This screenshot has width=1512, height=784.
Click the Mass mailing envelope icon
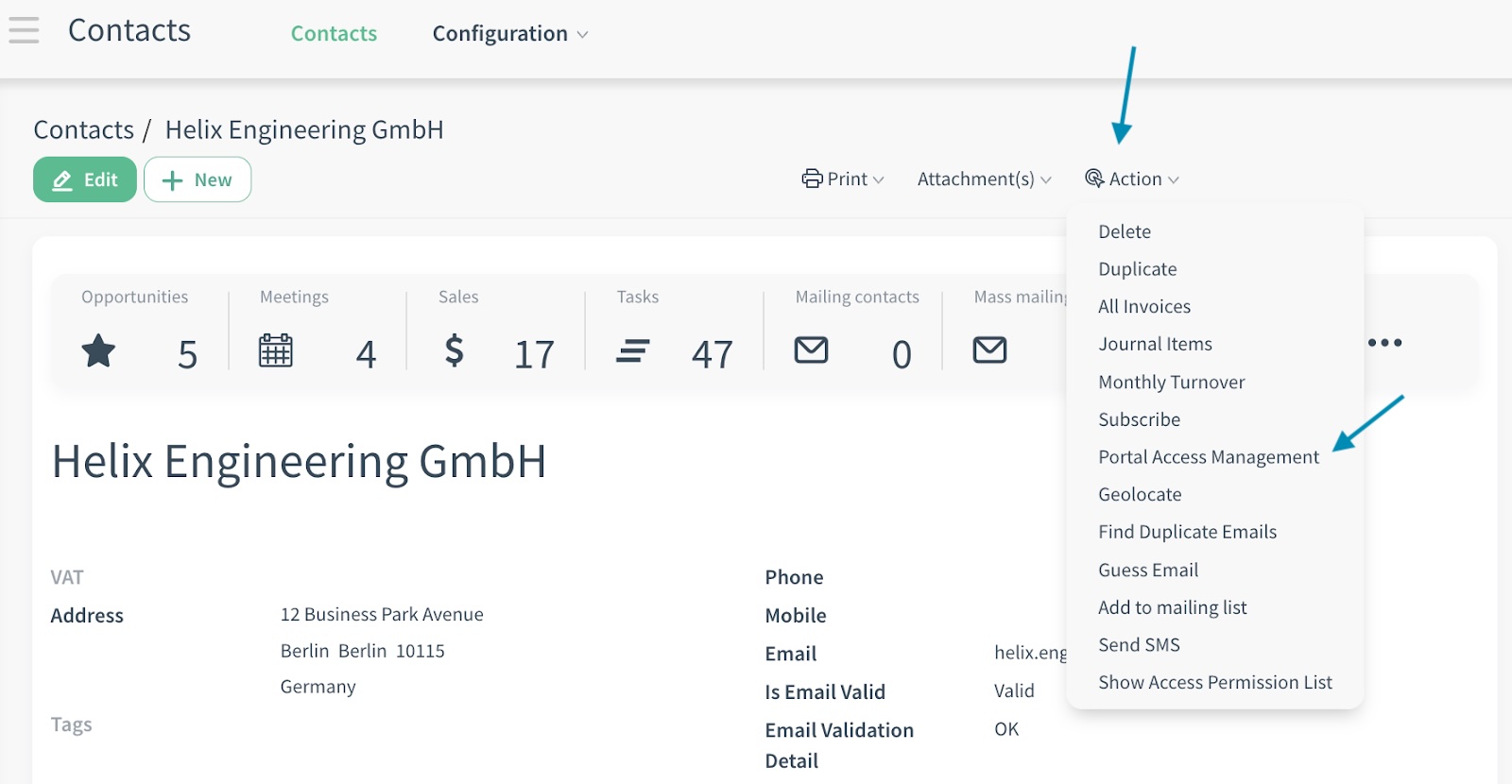click(x=989, y=350)
